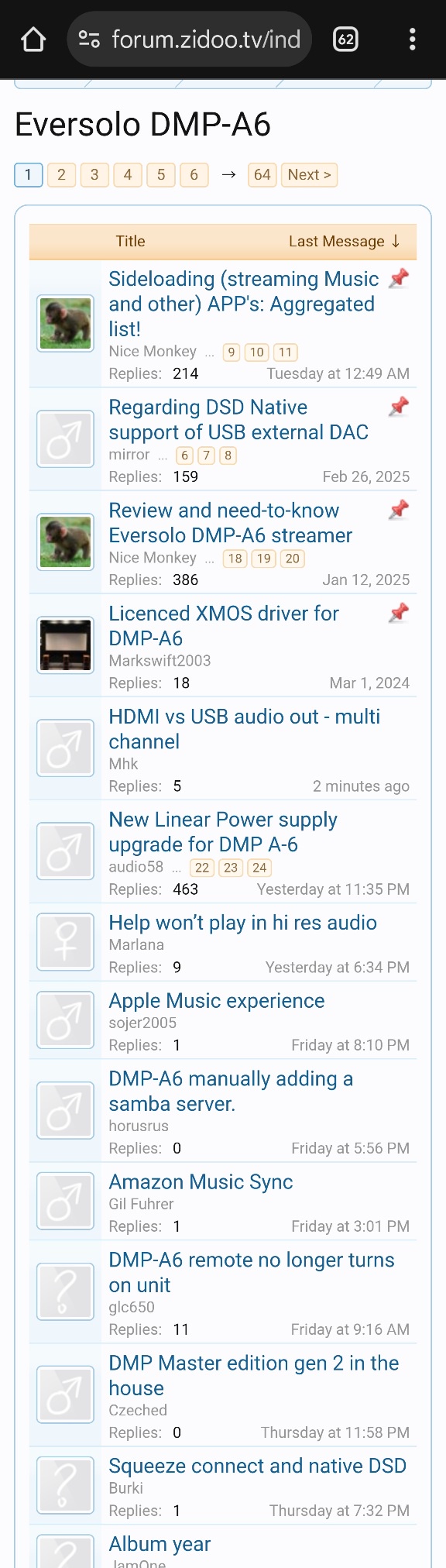The image size is (446, 1568).
Task: Click Nice Monkey's avatar on the Sideloading thread
Action: point(66,324)
